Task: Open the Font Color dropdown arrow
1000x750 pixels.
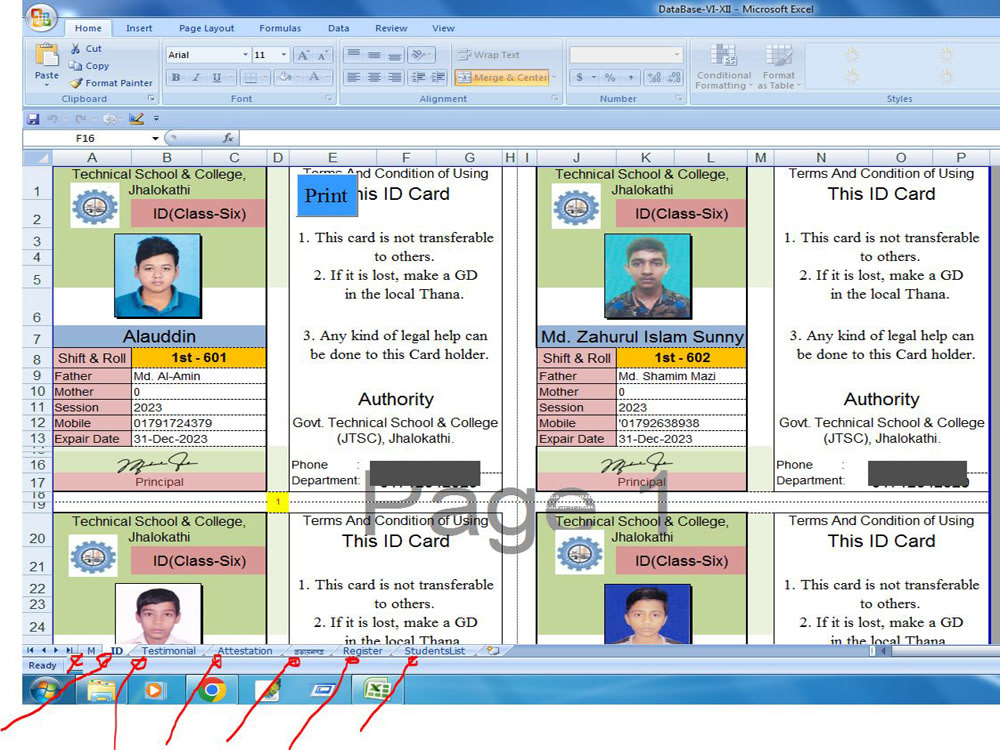Action: [x=327, y=78]
